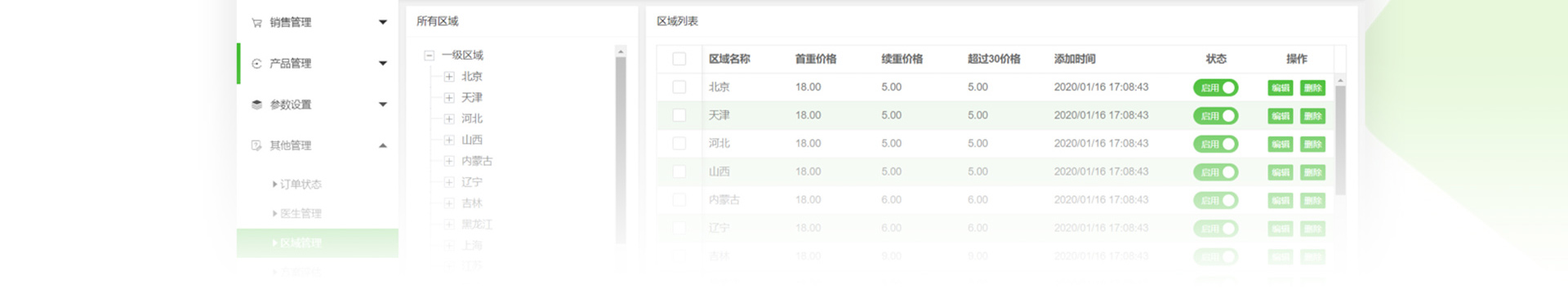The width and height of the screenshot is (1568, 307).
Task: Click the 所有区域 panel title
Action: click(x=438, y=21)
